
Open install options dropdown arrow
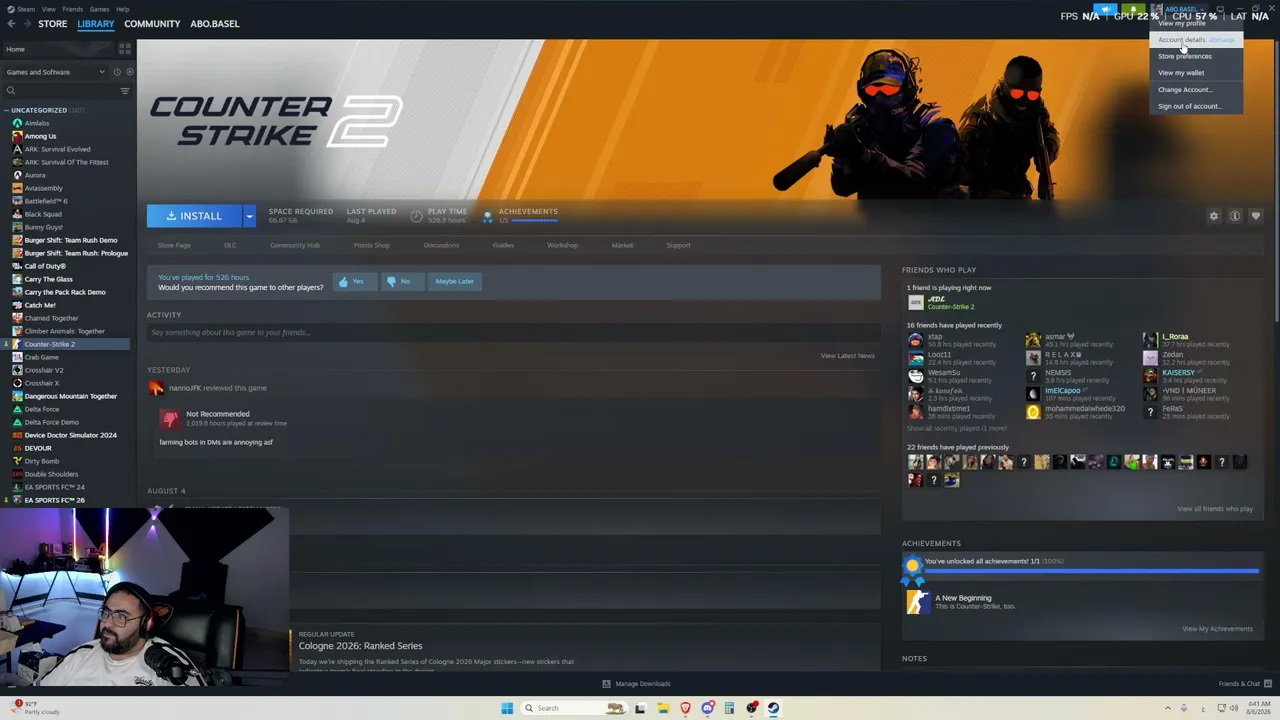coord(249,216)
